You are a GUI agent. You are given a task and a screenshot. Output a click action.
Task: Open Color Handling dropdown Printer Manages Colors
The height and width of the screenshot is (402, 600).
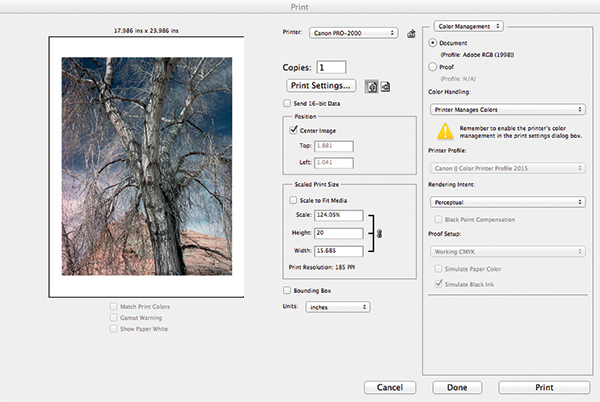point(508,109)
